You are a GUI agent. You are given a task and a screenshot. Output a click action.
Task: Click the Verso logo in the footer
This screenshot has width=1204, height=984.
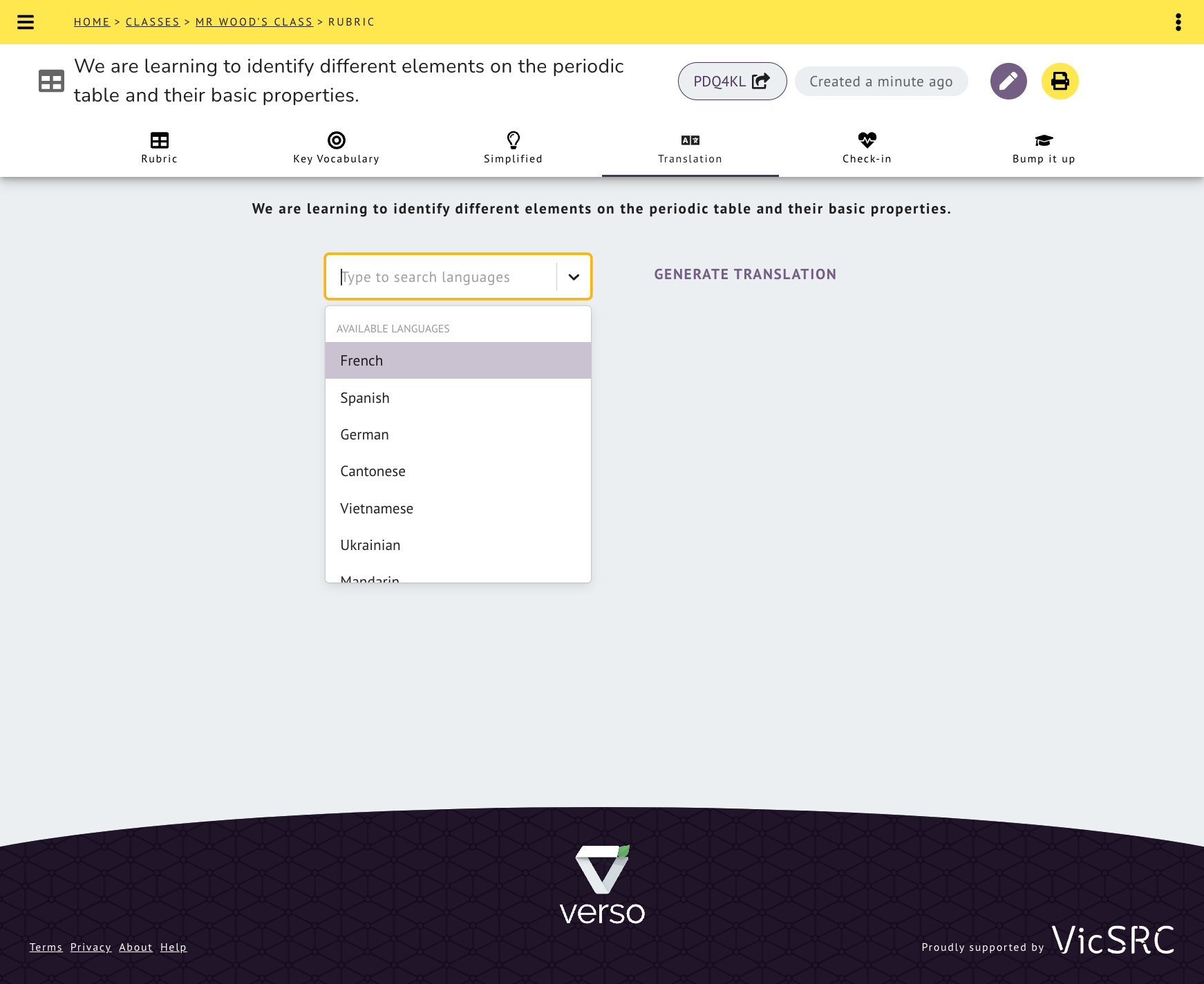tap(602, 885)
